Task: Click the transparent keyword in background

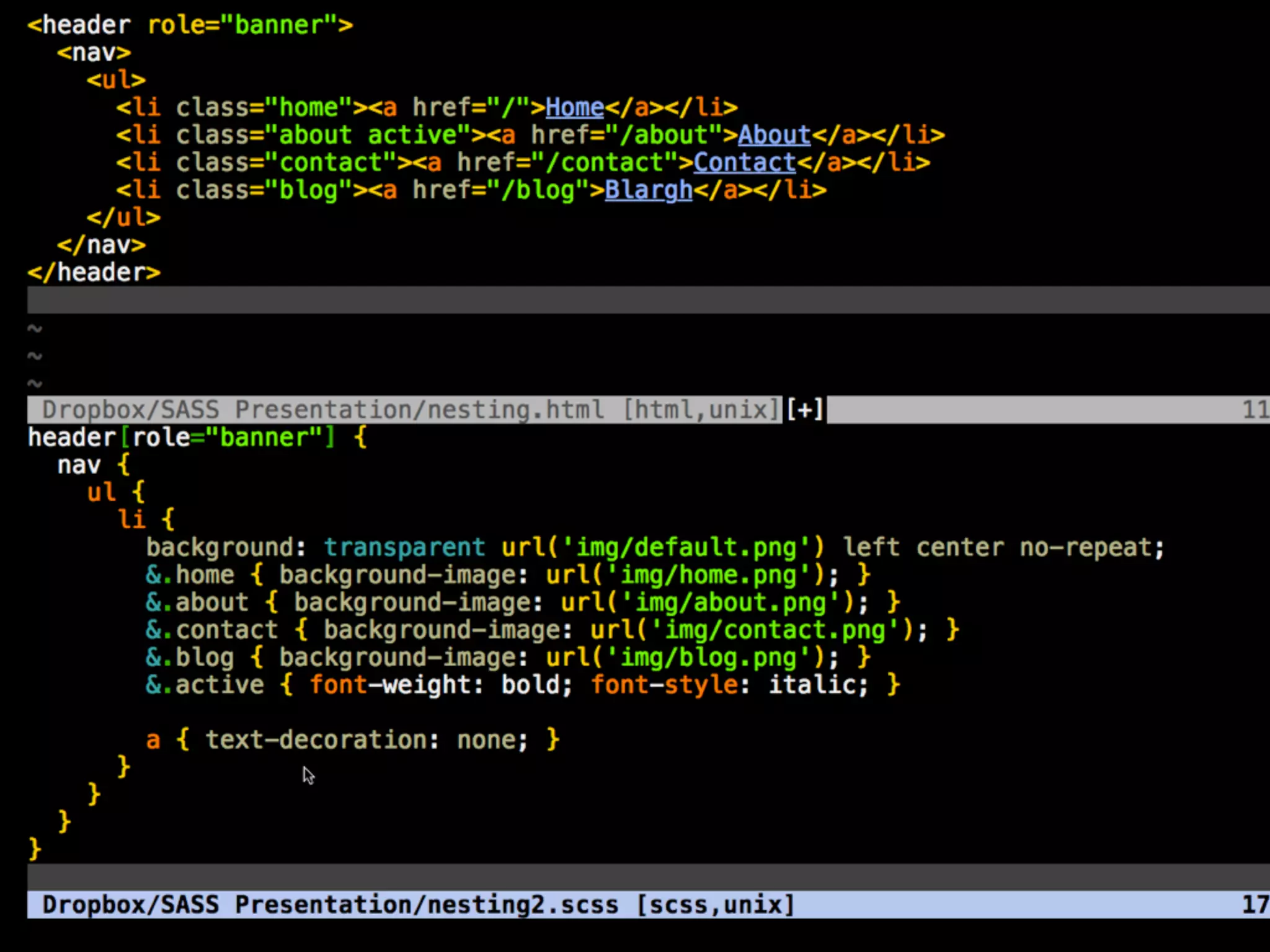Action: pos(404,548)
